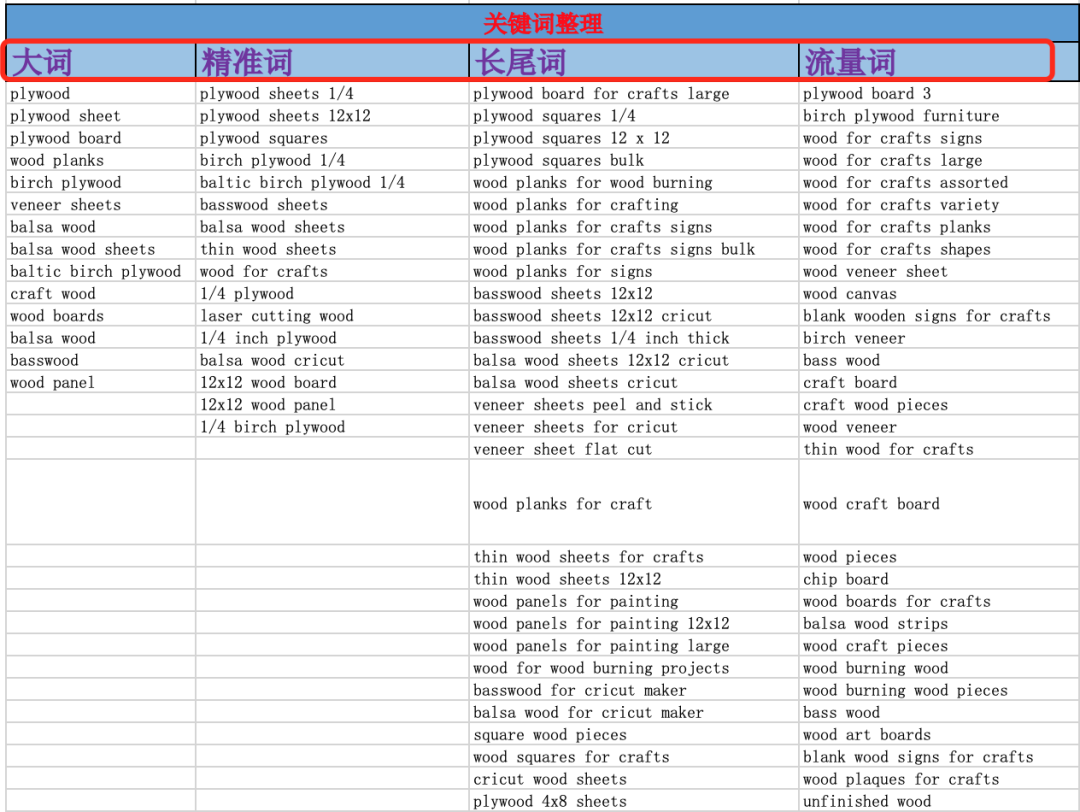Viewport: 1080px width, 812px height.
Task: Click the cell 'wood canvas'
Action: point(939,293)
